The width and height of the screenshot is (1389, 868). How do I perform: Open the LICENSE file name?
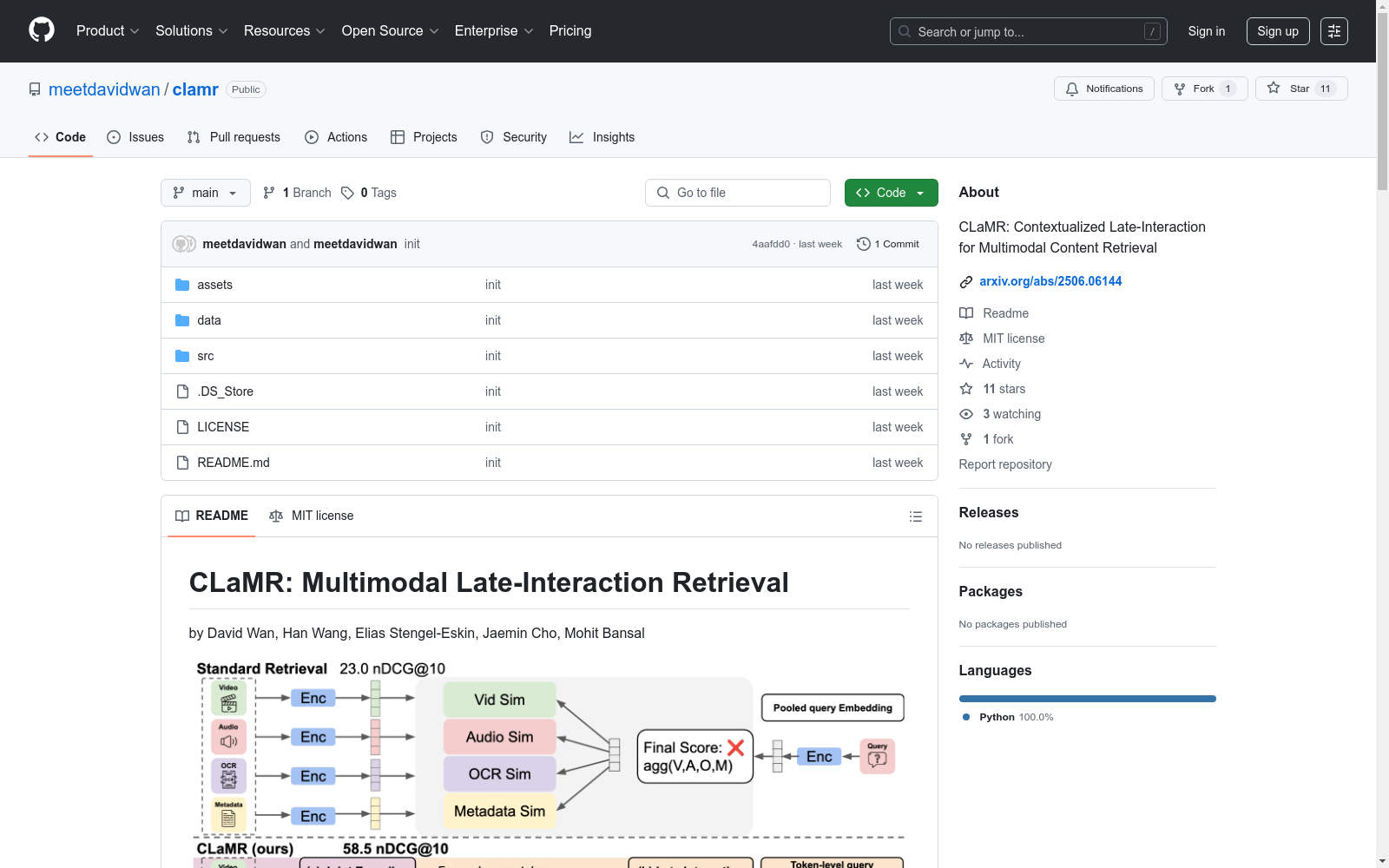(x=223, y=427)
